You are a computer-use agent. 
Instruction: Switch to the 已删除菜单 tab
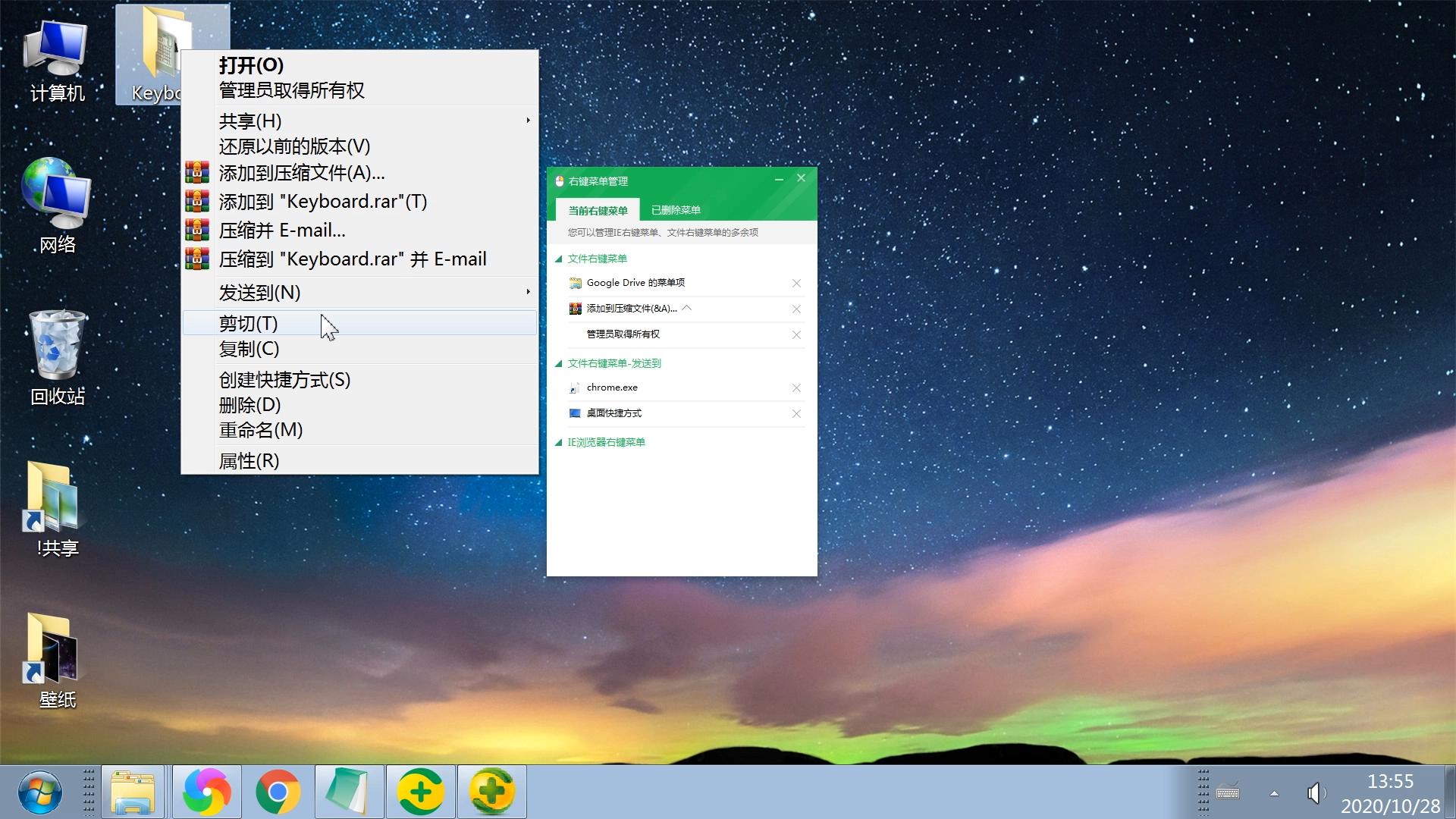[676, 210]
